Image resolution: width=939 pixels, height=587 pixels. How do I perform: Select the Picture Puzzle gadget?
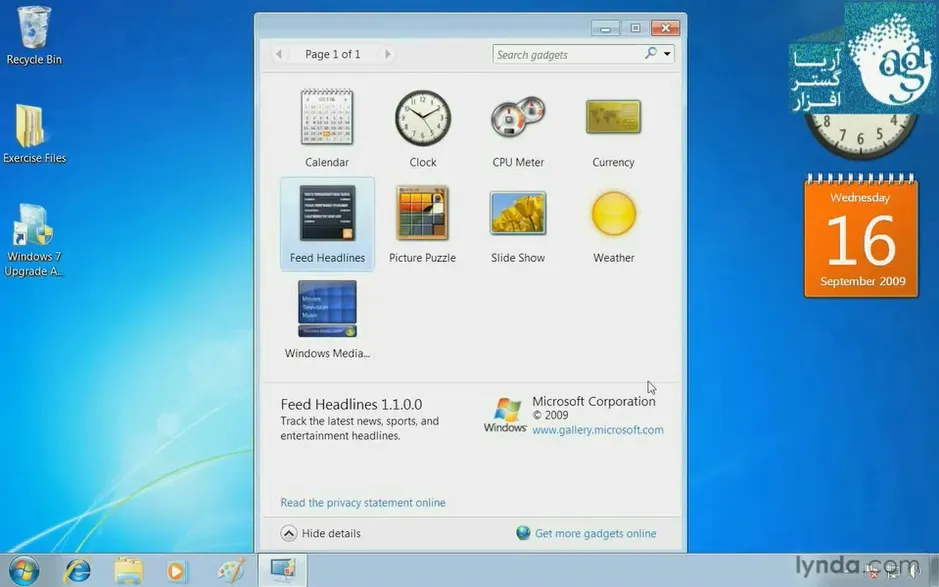pos(422,213)
